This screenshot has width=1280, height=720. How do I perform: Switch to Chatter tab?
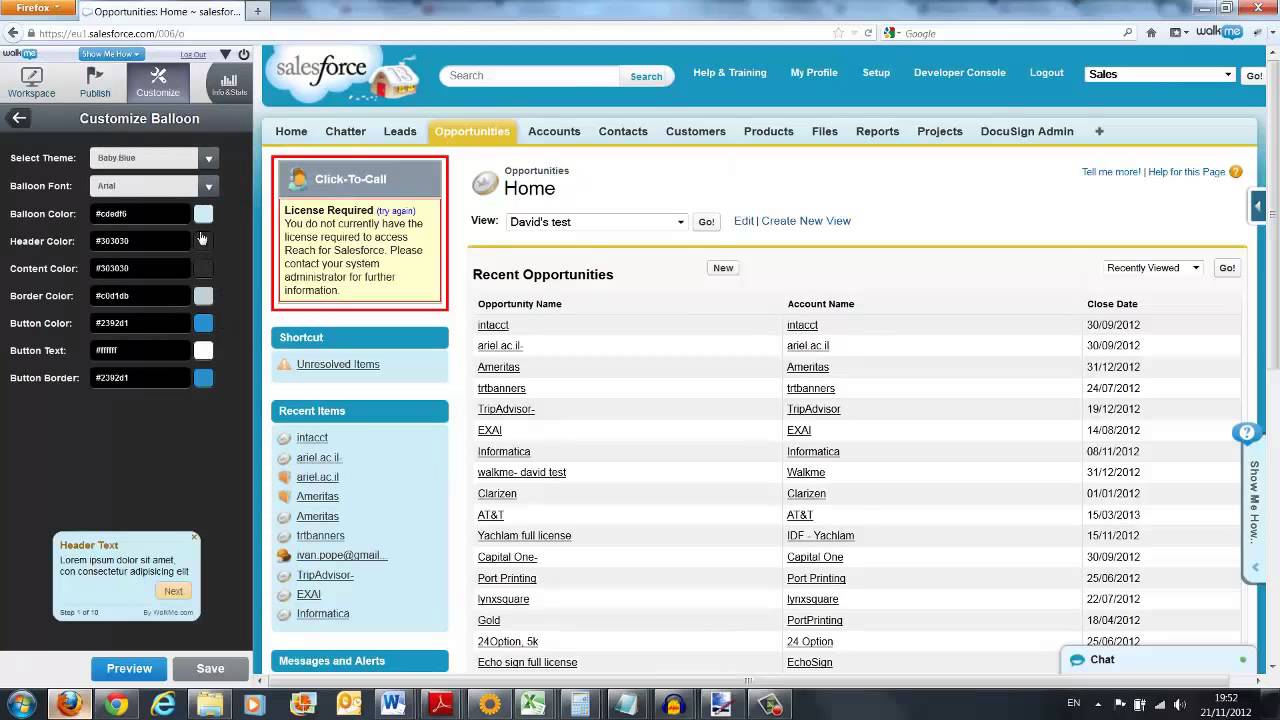(x=345, y=131)
